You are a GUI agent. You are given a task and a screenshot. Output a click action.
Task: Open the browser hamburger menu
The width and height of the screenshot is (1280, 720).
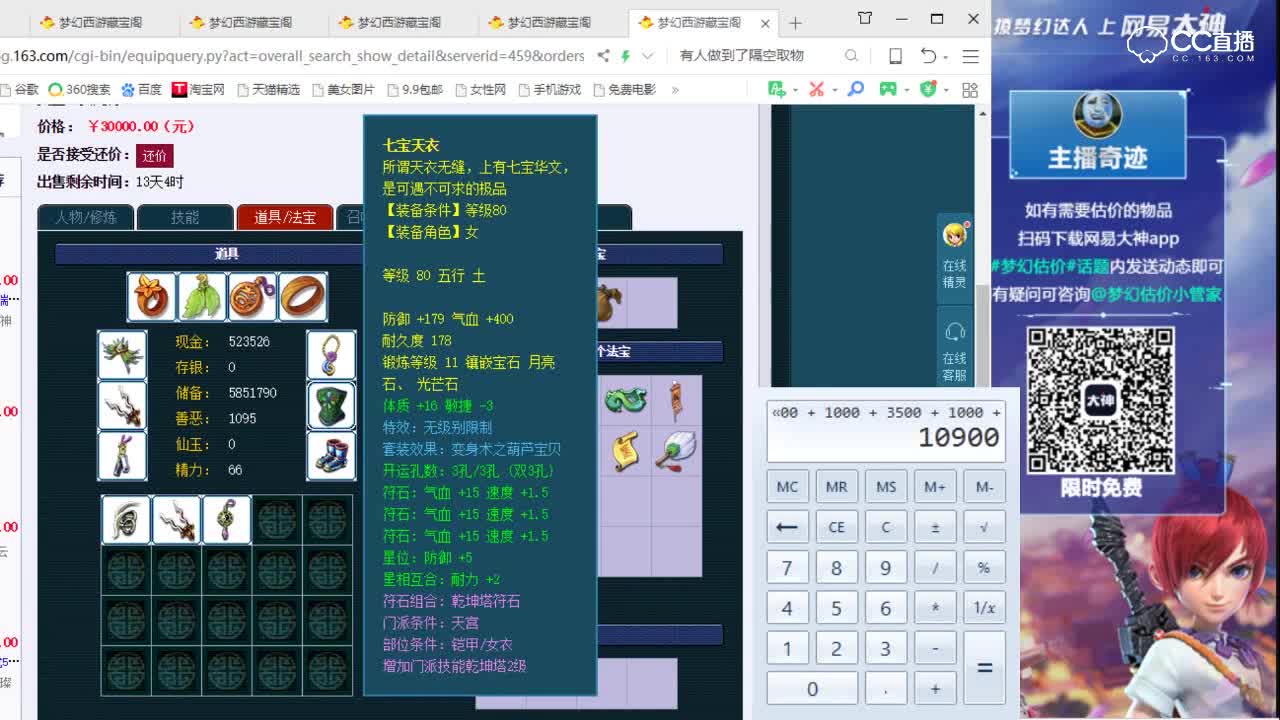pyautogui.click(x=970, y=56)
